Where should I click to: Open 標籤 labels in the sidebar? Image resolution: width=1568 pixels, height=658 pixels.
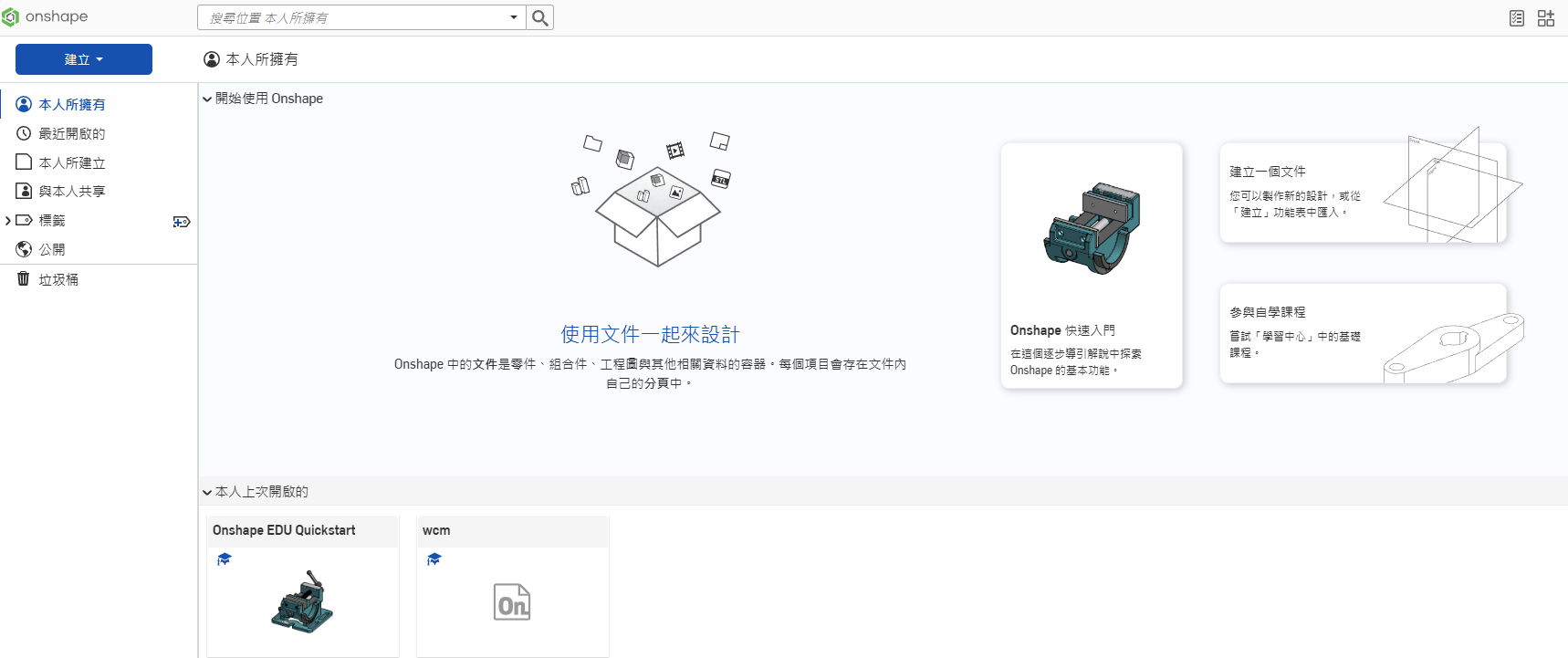click(52, 220)
